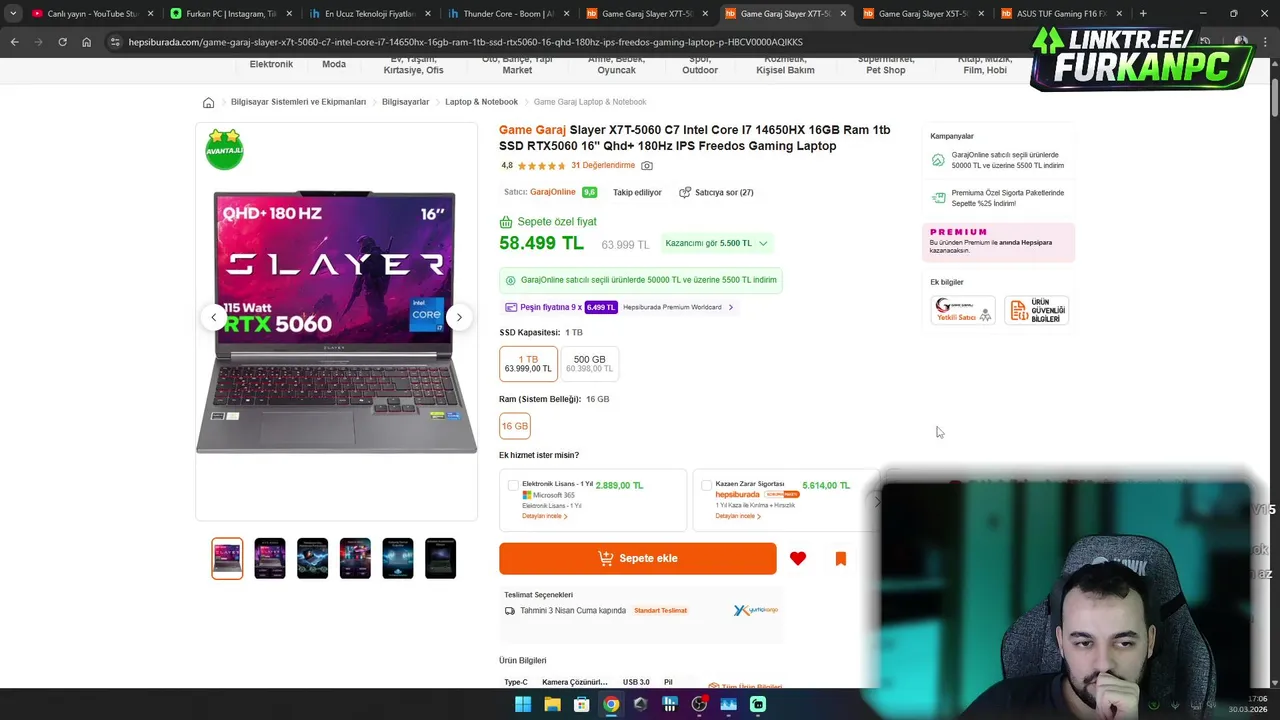Click Sepete ekle button
1280x720 pixels.
(638, 559)
